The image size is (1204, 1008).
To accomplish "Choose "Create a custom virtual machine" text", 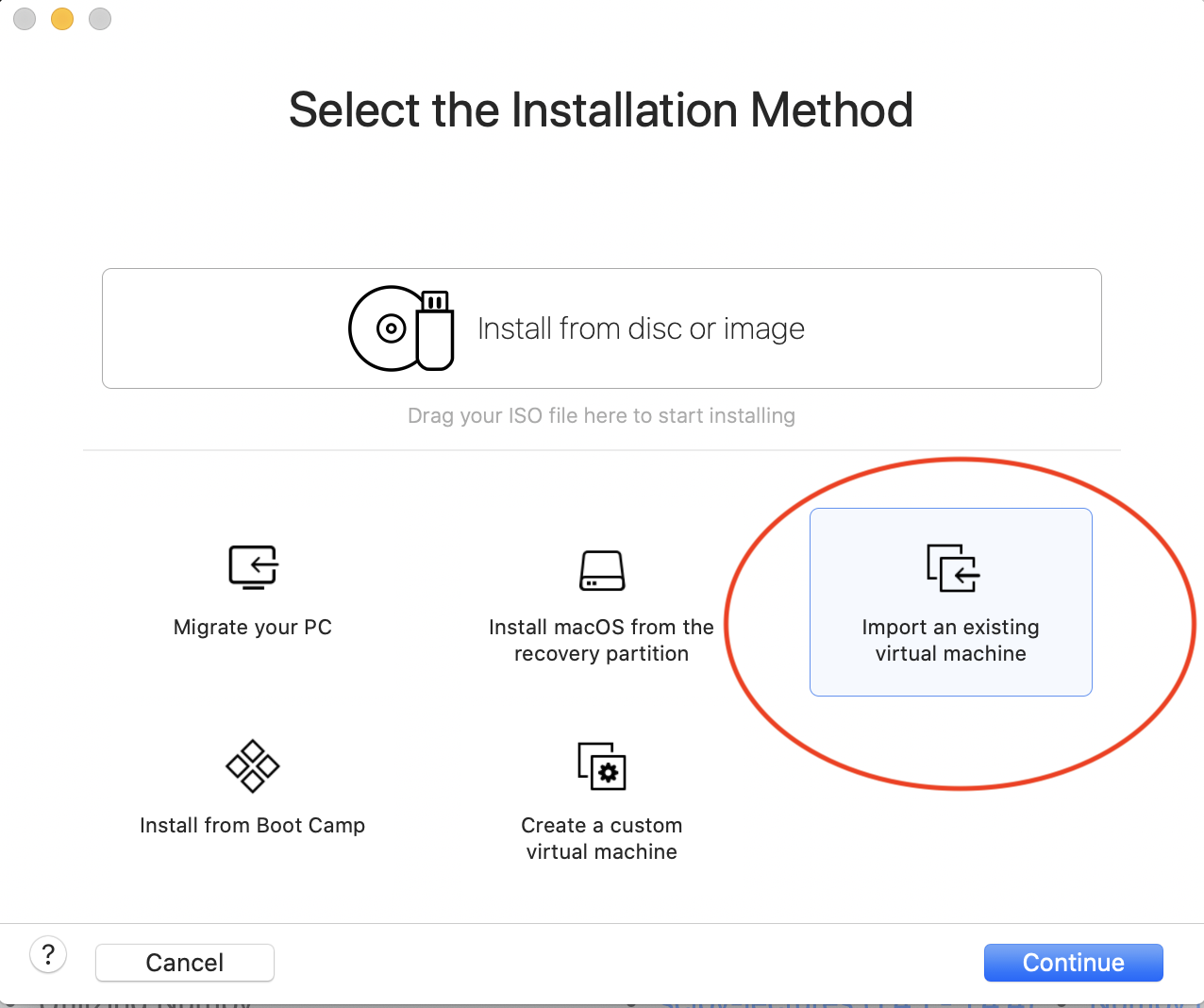I will [601, 839].
